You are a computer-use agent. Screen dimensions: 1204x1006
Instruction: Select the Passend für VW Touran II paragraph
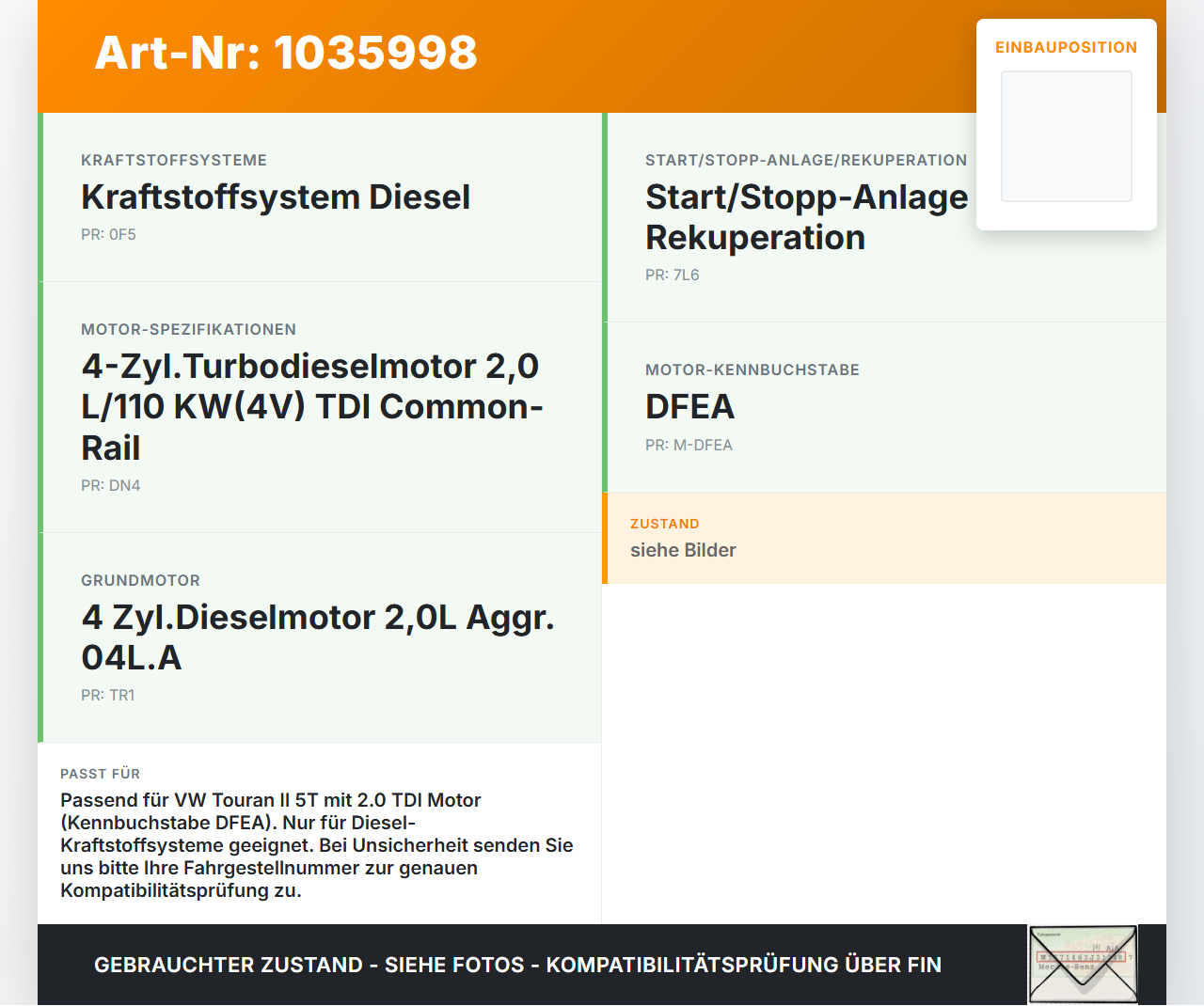317,845
